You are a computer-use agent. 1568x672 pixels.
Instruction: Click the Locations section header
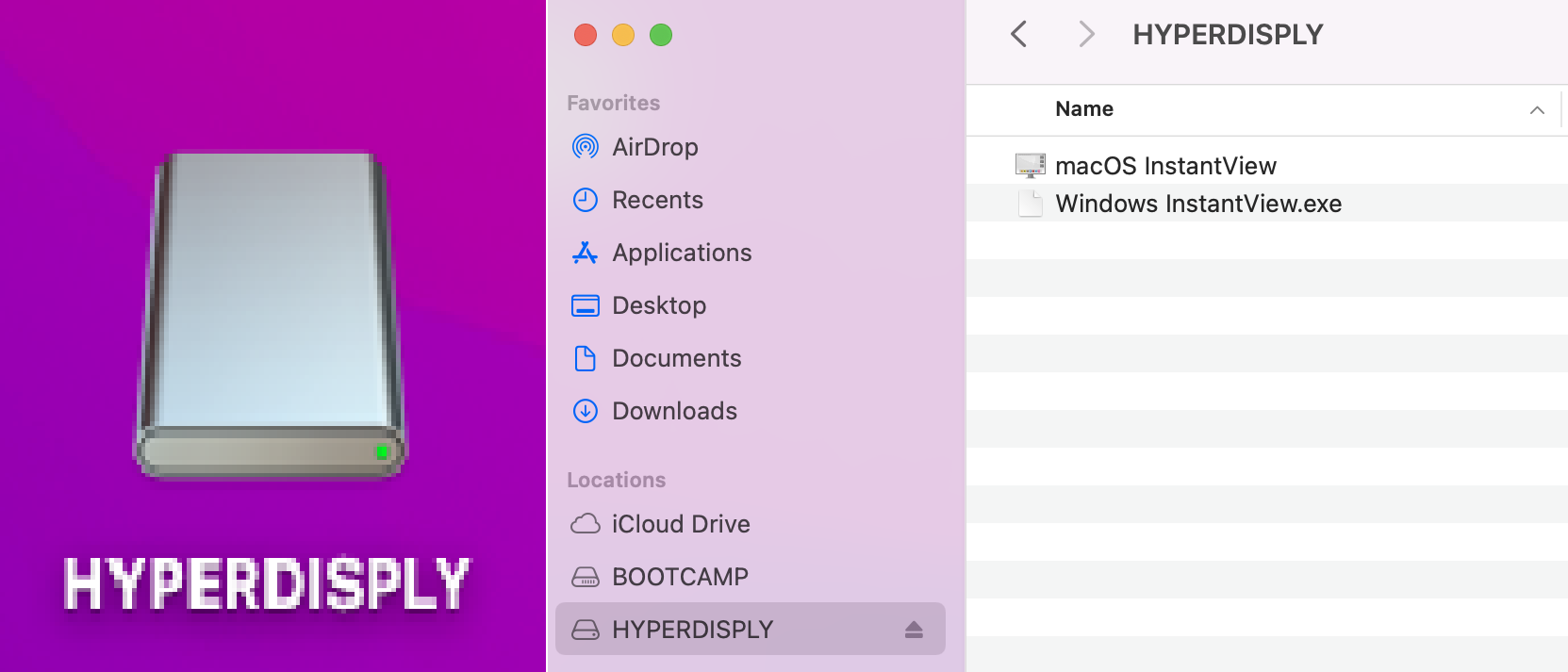click(616, 480)
